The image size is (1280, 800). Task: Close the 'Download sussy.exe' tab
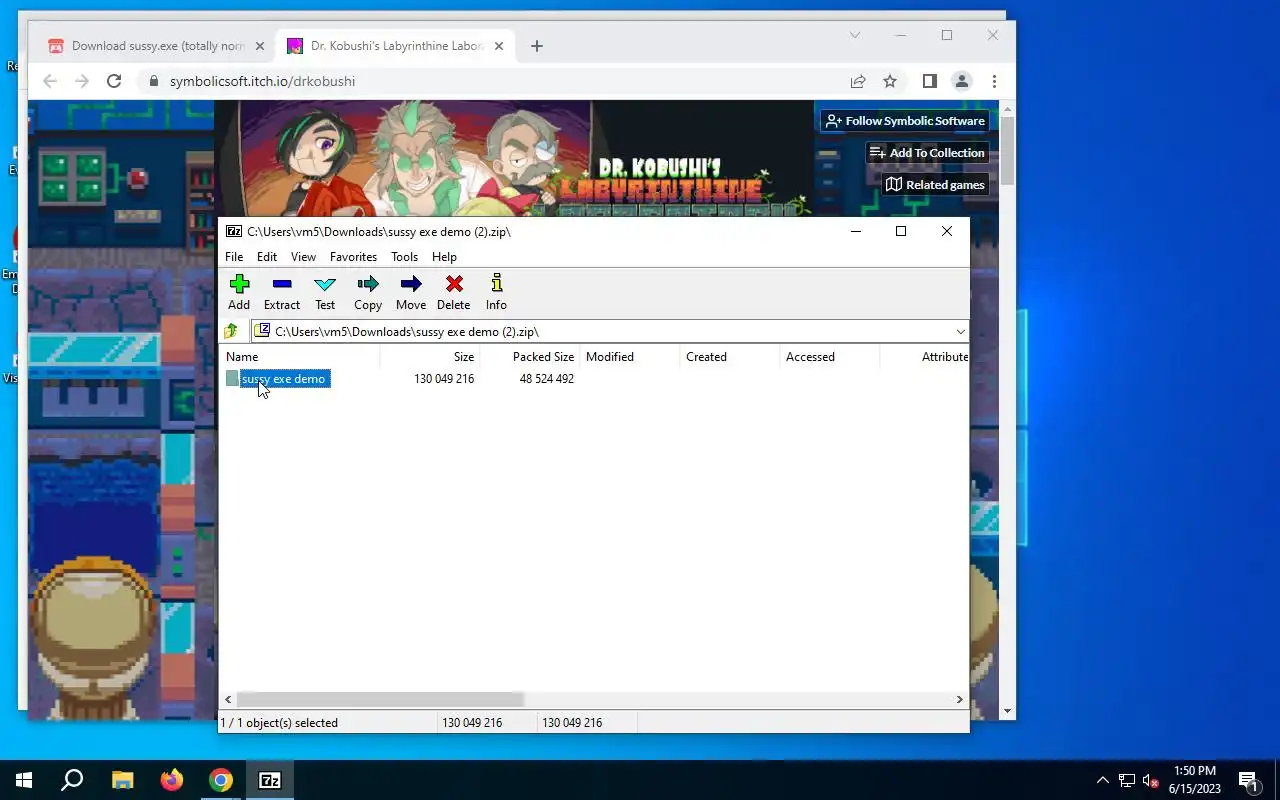pos(260,46)
